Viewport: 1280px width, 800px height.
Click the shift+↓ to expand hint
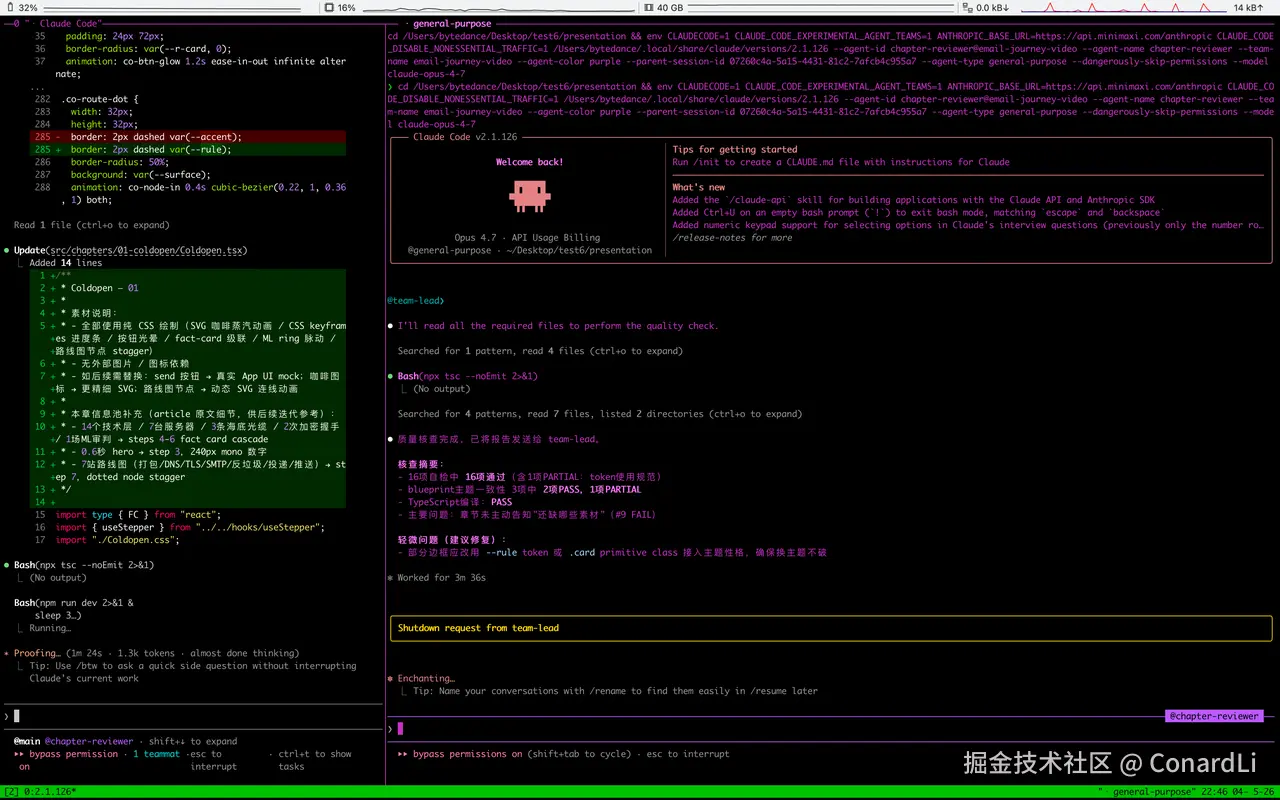193,741
